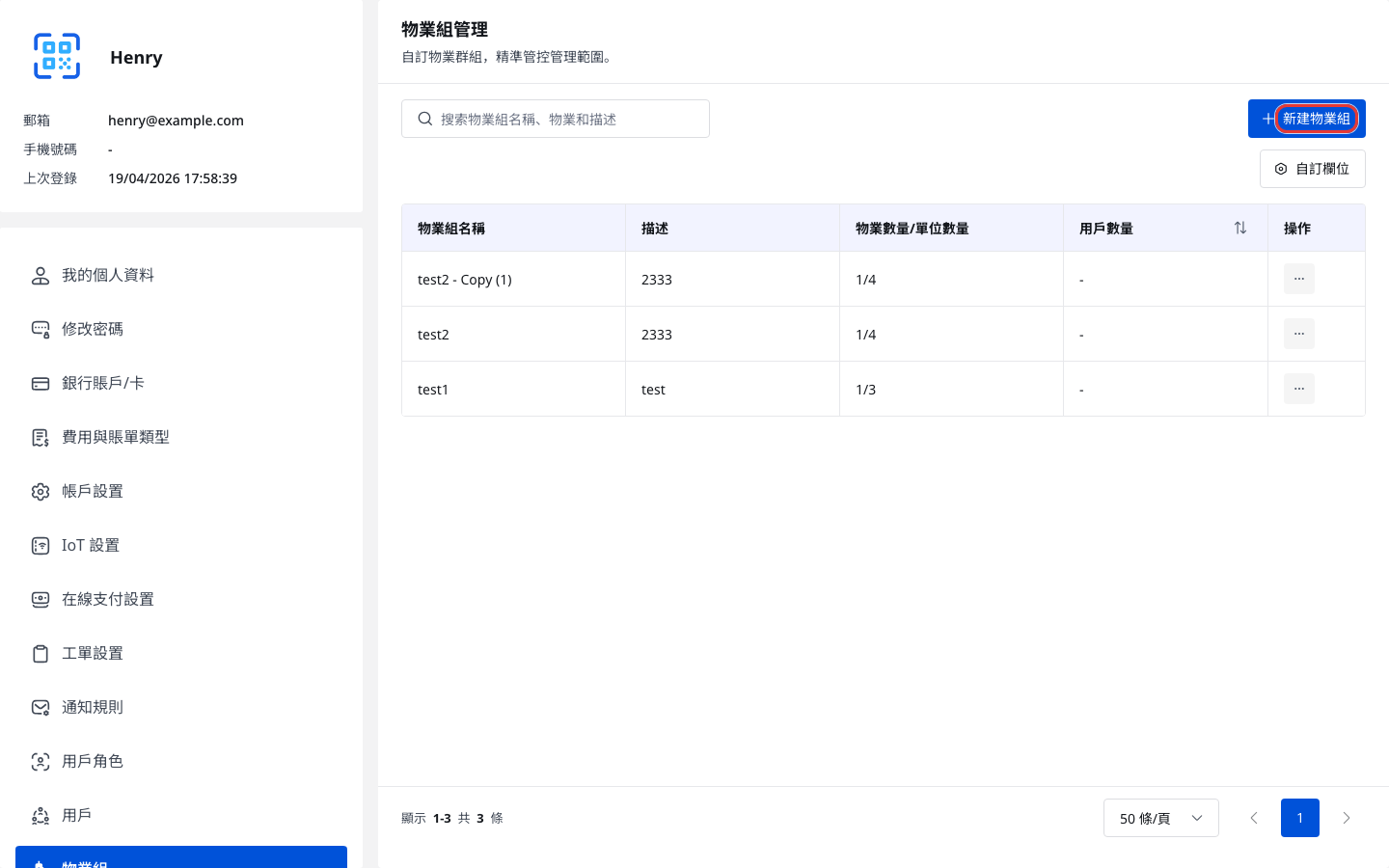Open IoT 設置 menu item
1389x868 pixels.
181,546
